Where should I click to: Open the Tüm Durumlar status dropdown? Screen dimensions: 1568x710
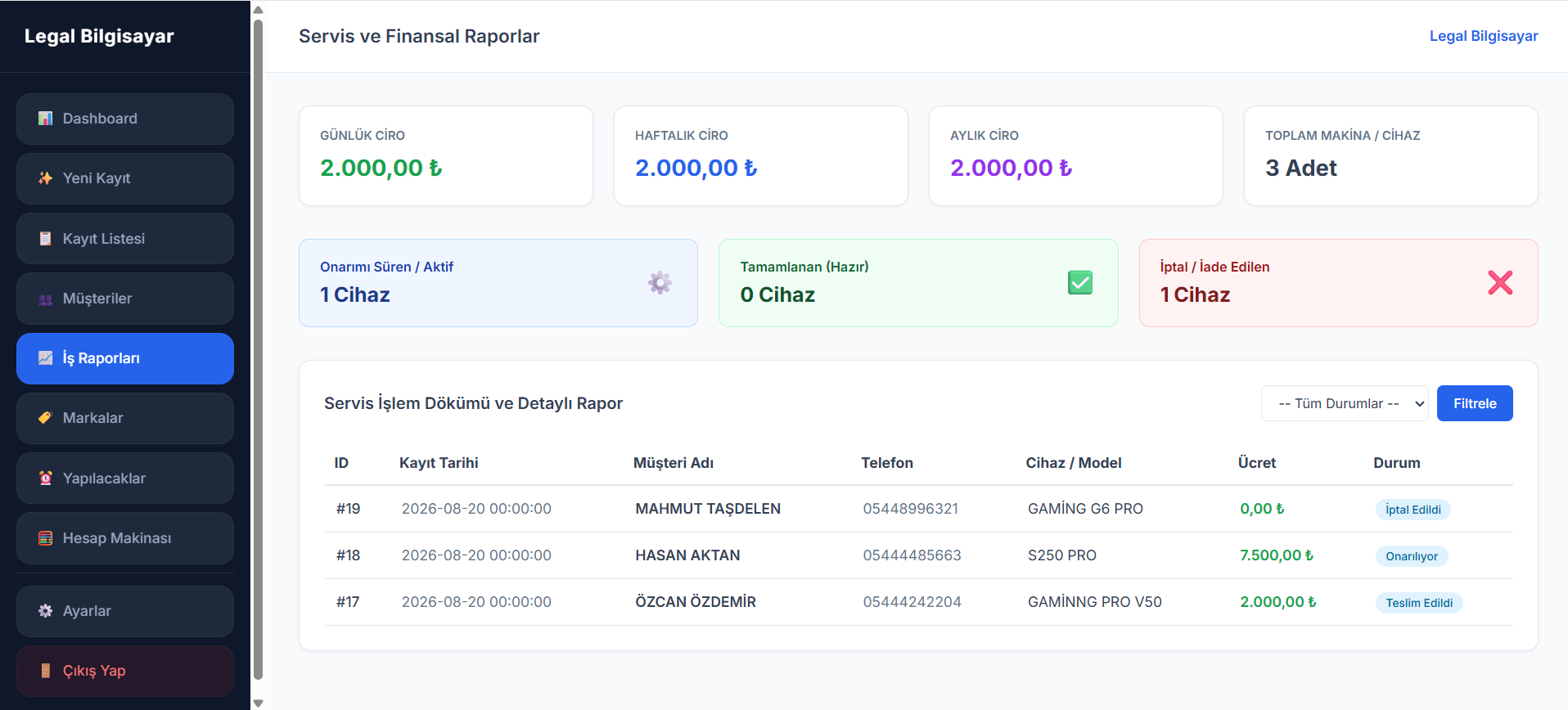(1345, 403)
